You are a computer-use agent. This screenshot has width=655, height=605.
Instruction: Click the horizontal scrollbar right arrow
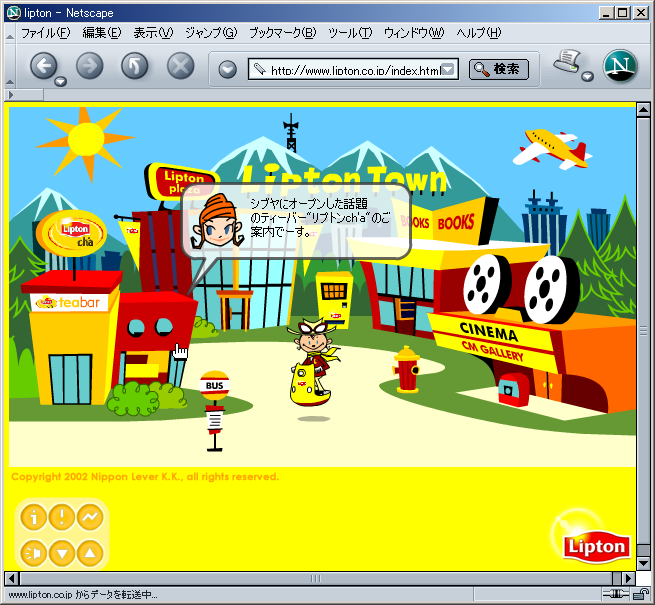click(x=628, y=578)
